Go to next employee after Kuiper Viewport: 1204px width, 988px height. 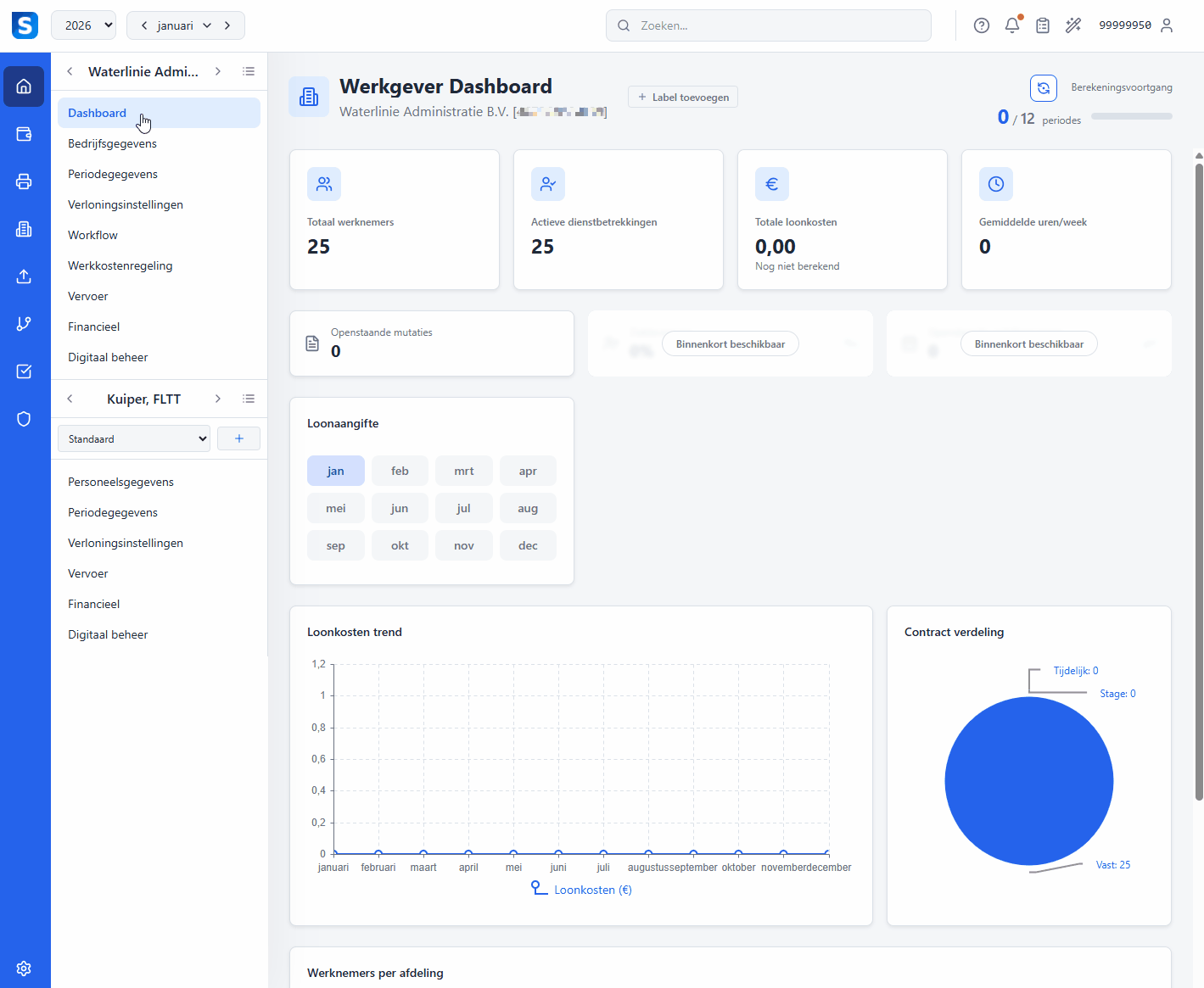(218, 399)
